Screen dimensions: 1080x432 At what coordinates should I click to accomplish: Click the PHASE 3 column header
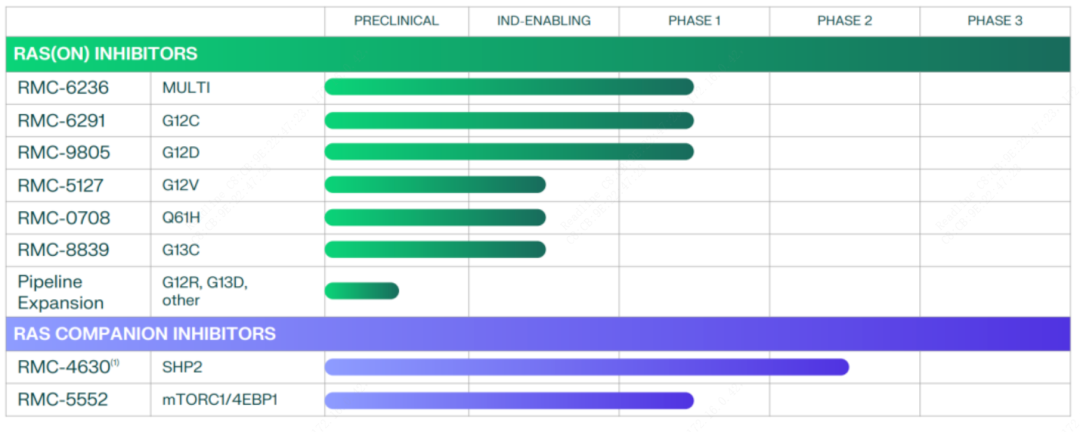[x=995, y=20]
